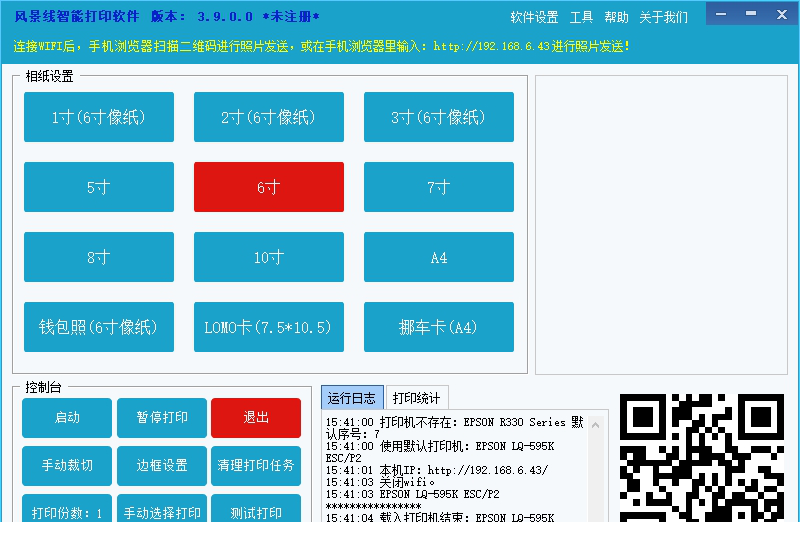800x542 pixels.
Task: Click the log scrollbar up arrow
Action: (x=595, y=425)
